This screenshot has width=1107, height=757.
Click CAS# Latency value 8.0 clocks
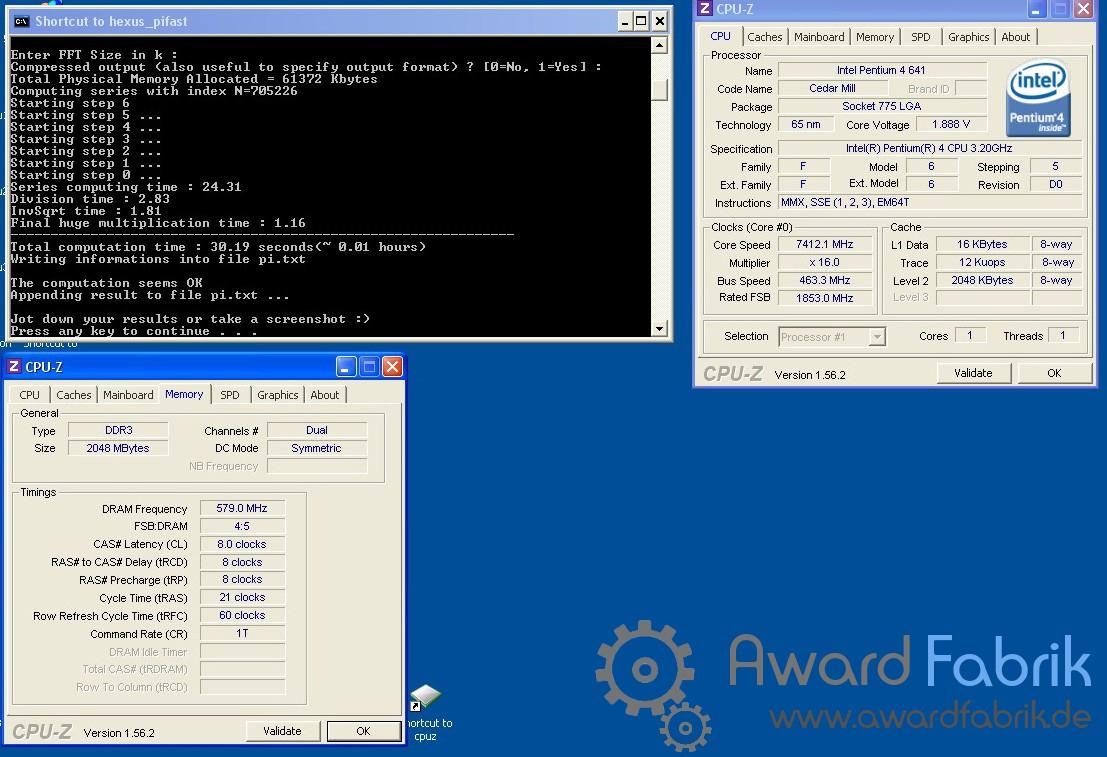(242, 544)
